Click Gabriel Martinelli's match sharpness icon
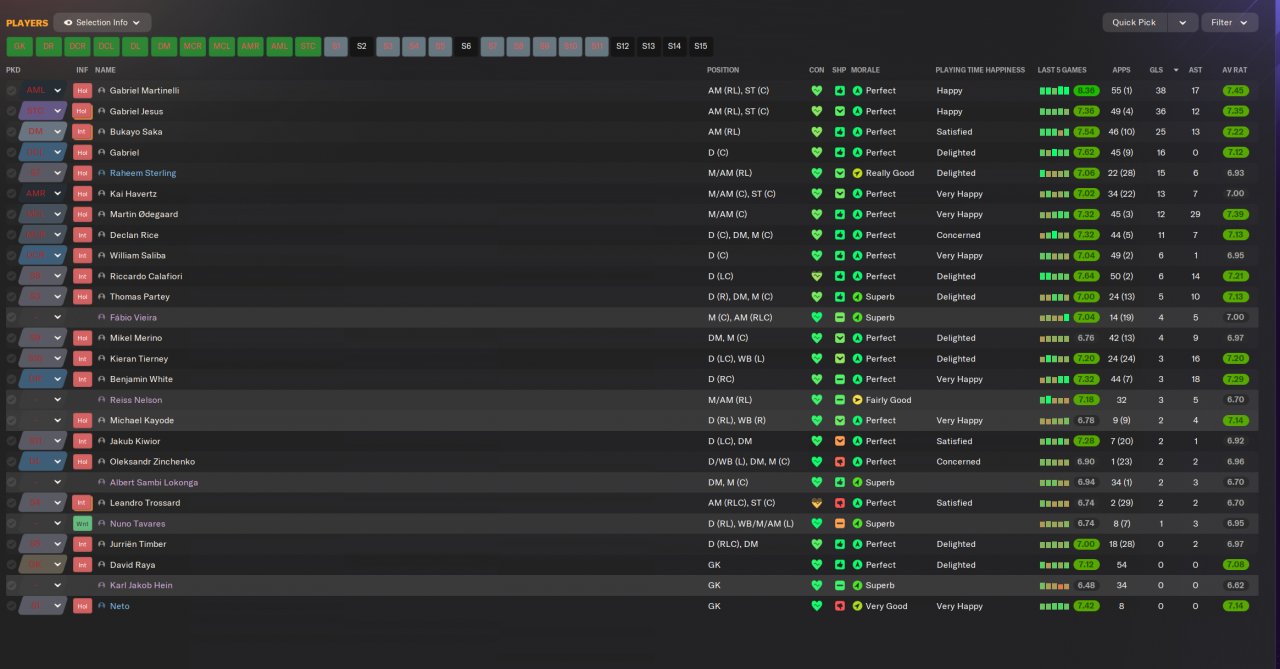1280x669 pixels. point(840,91)
